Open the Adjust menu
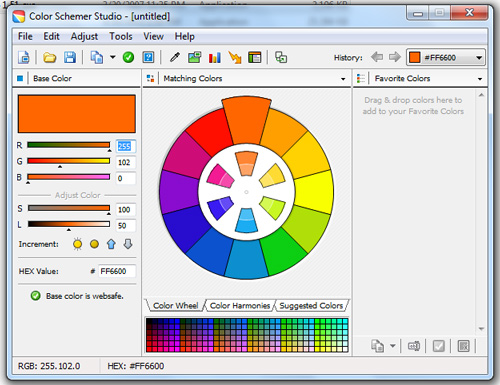This screenshot has height=385, width=500. (84, 36)
